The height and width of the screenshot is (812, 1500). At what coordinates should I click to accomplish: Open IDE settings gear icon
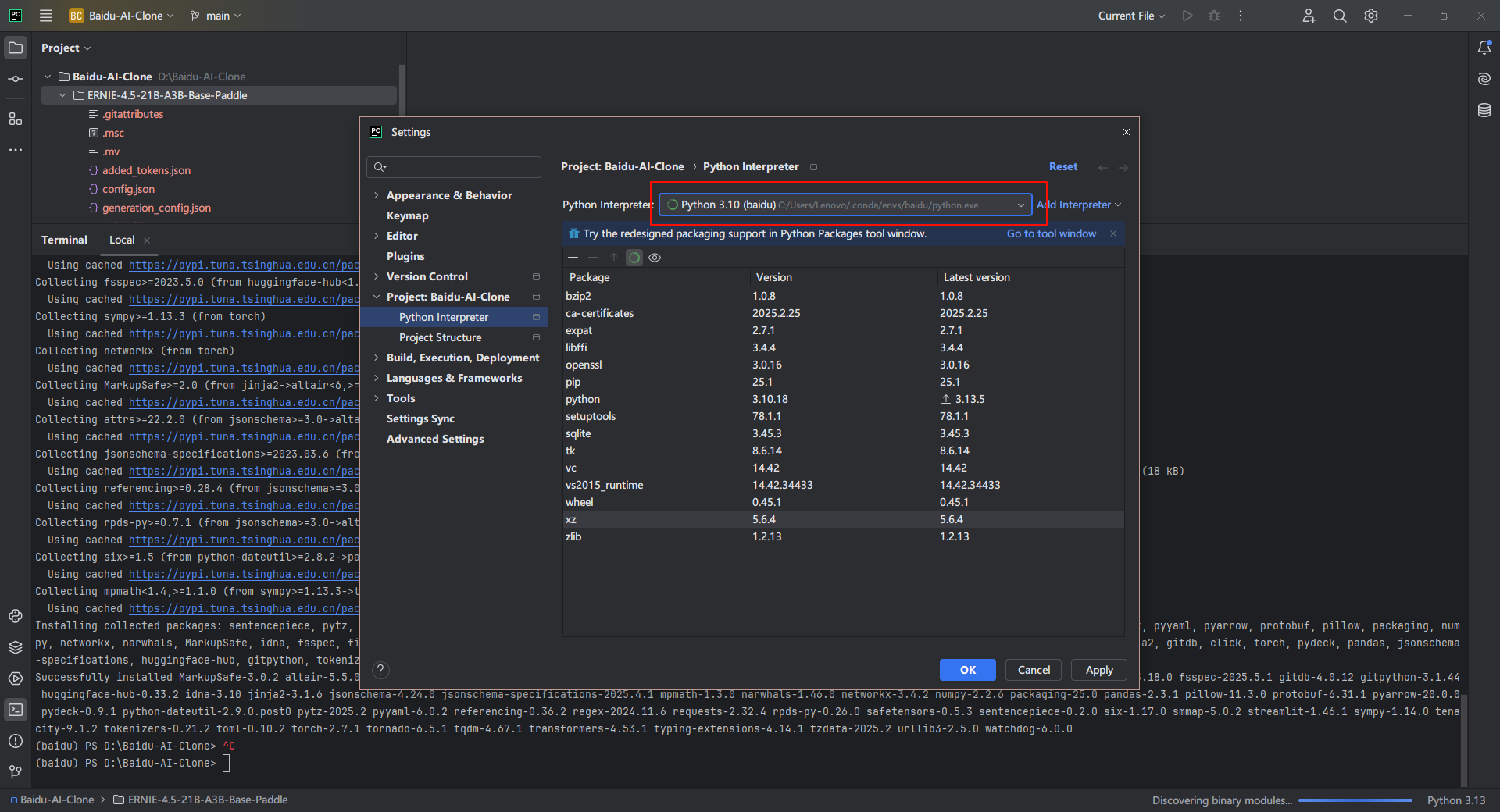[x=1371, y=16]
